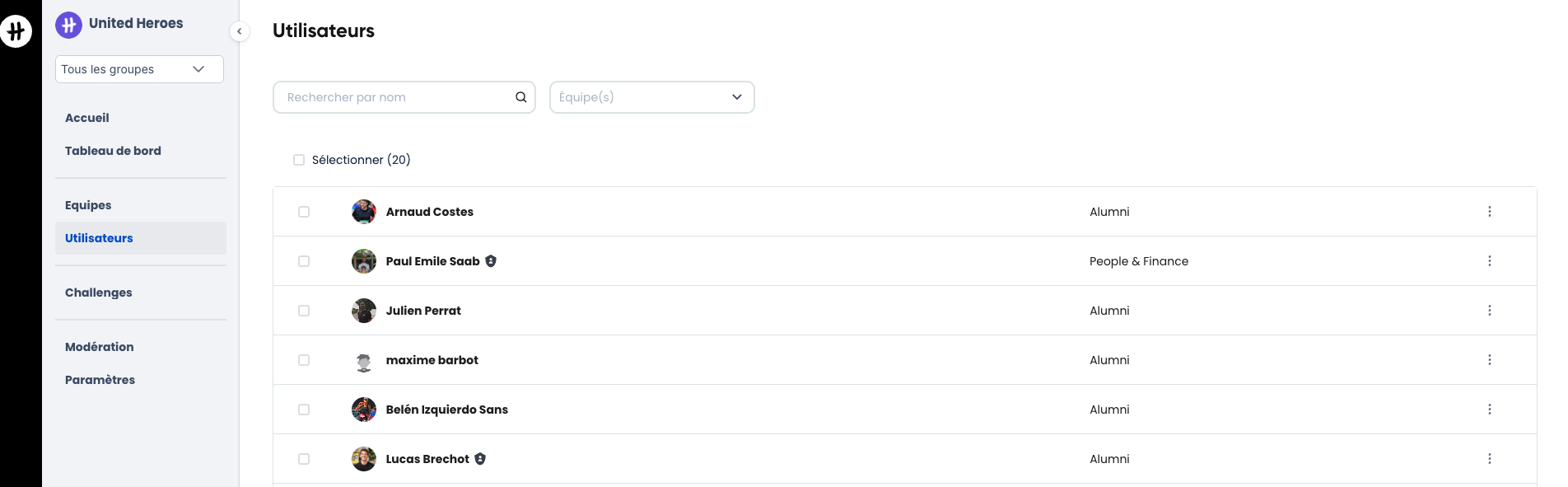Open Tableau de bord in the sidebar
This screenshot has width=1568, height=487.
(x=113, y=151)
